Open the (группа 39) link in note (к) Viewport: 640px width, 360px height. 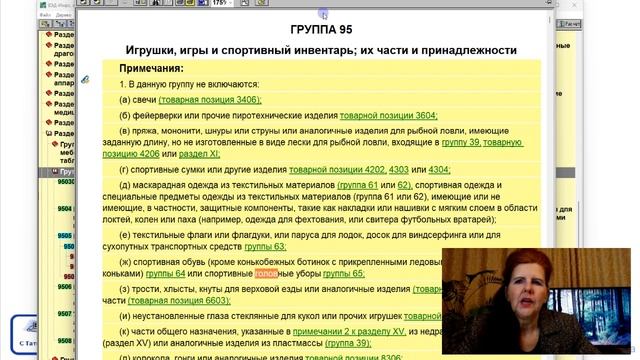click(x=348, y=343)
